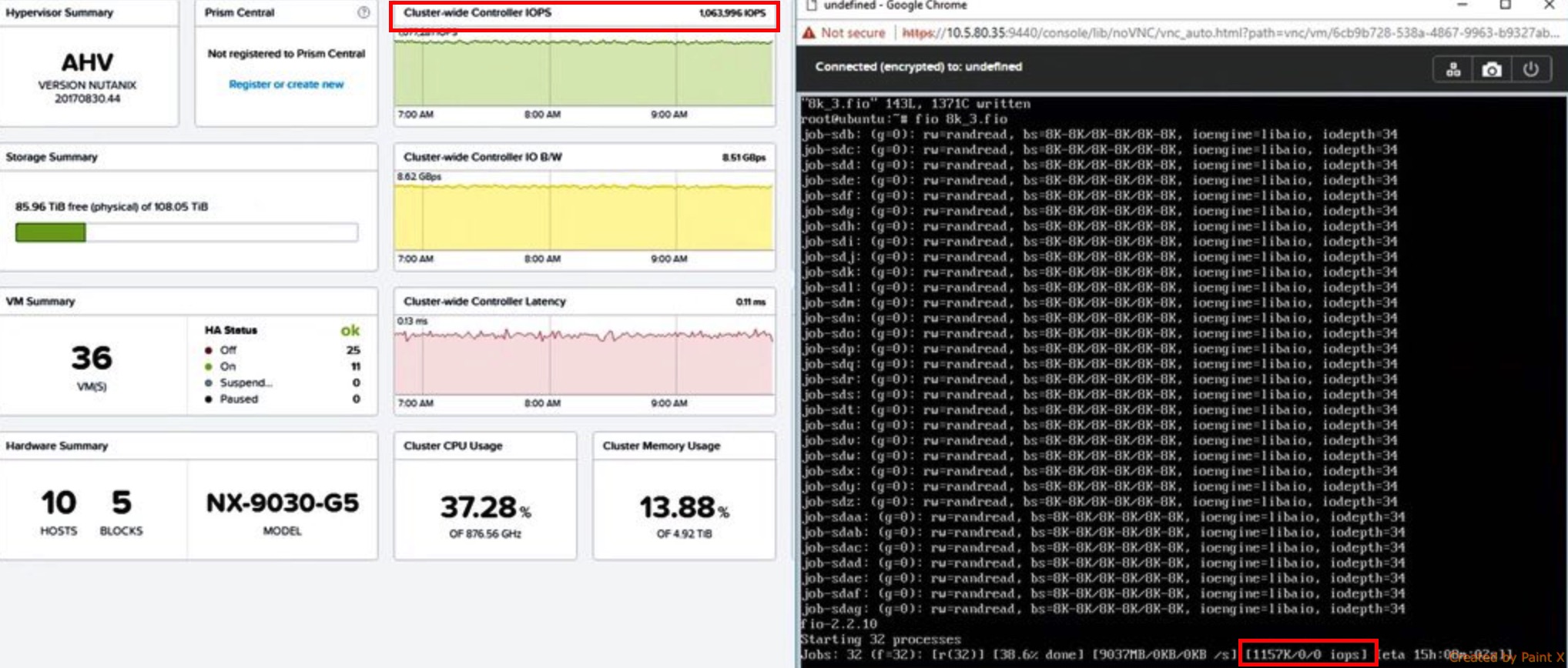This screenshot has height=668, width=1568.
Task: Click the Send Ctrl-Alt-Del console icon
Action: coord(1453,70)
